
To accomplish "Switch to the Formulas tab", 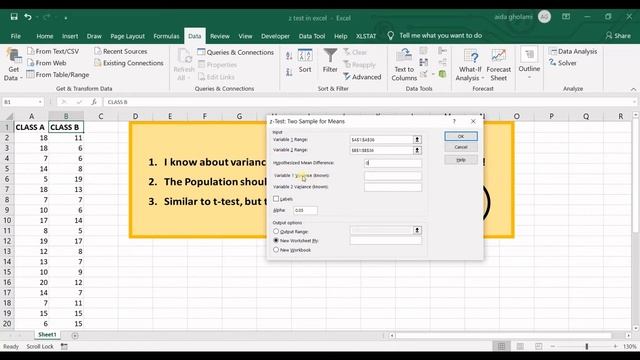I will click(x=166, y=36).
